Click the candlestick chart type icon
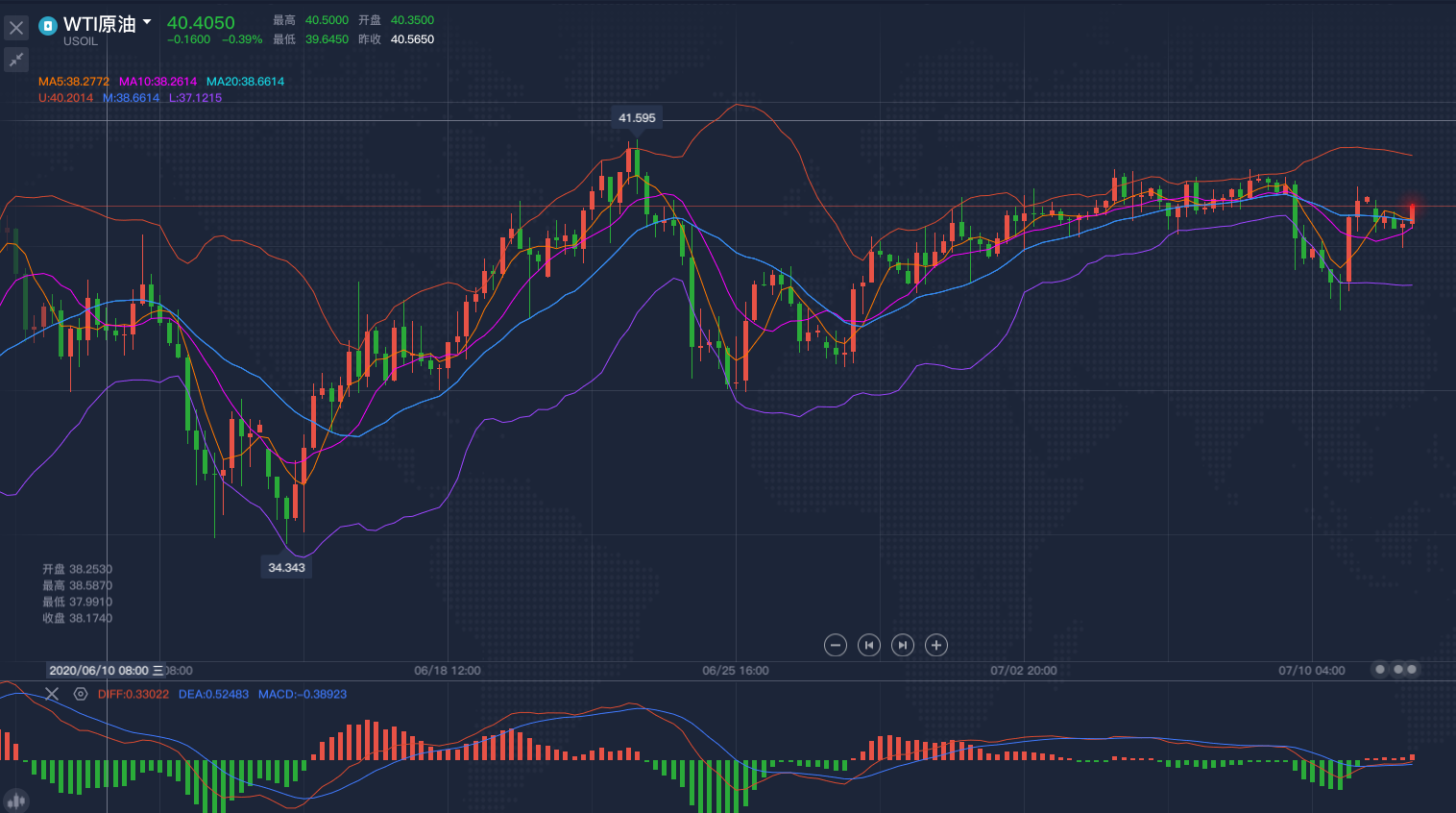Screen dimensions: 1456x813 click(x=15, y=800)
